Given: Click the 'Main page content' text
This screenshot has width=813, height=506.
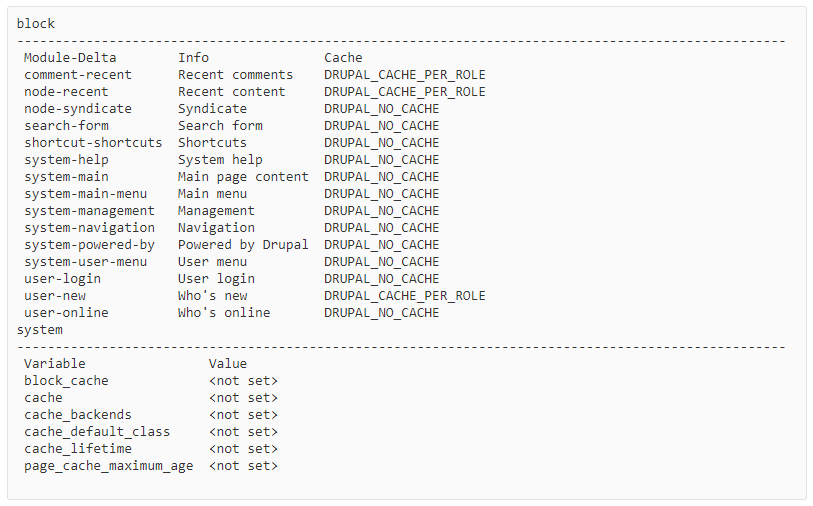Looking at the screenshot, I should (x=243, y=177).
